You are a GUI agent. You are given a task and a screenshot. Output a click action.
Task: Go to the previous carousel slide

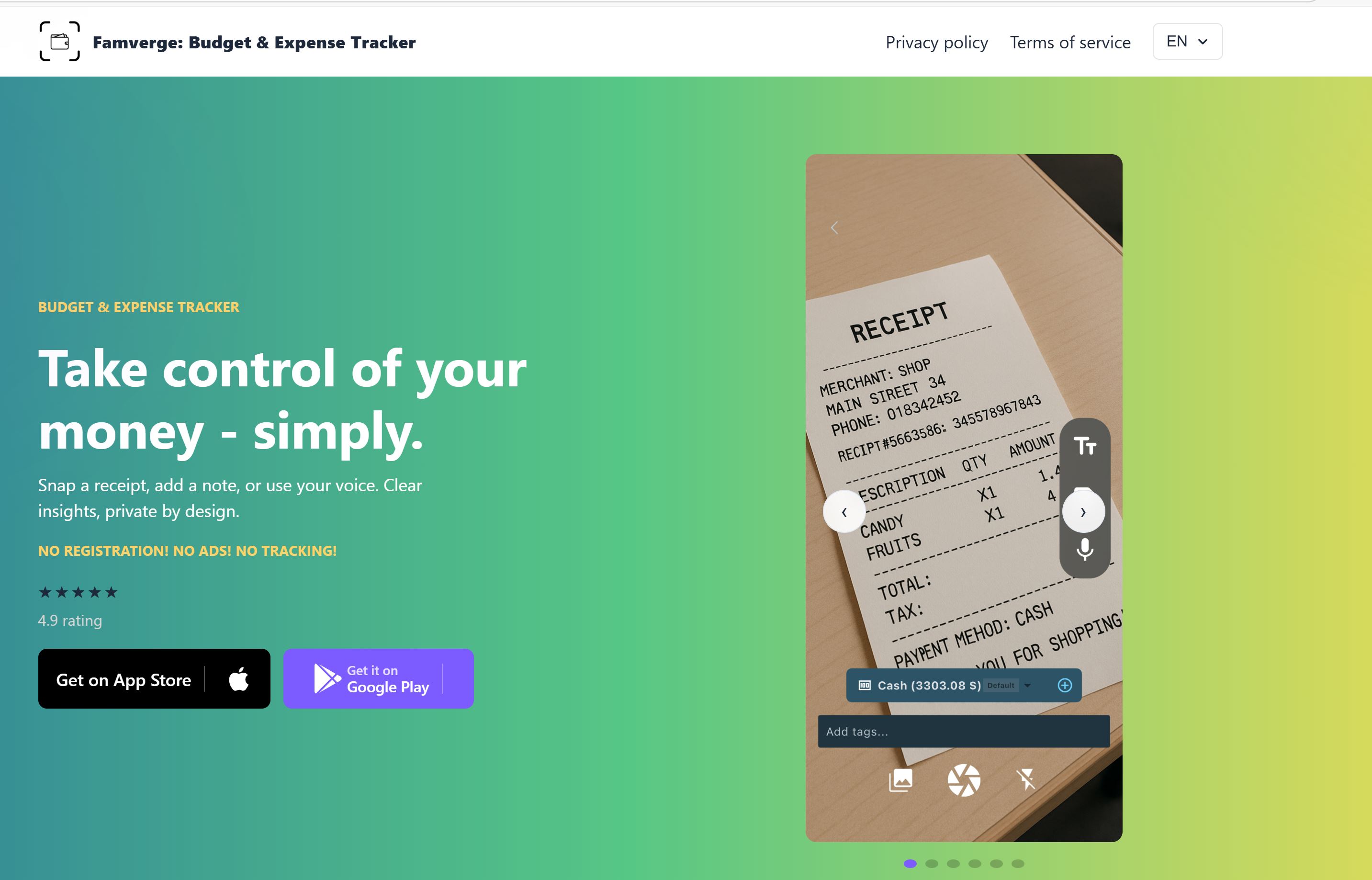[x=844, y=512]
